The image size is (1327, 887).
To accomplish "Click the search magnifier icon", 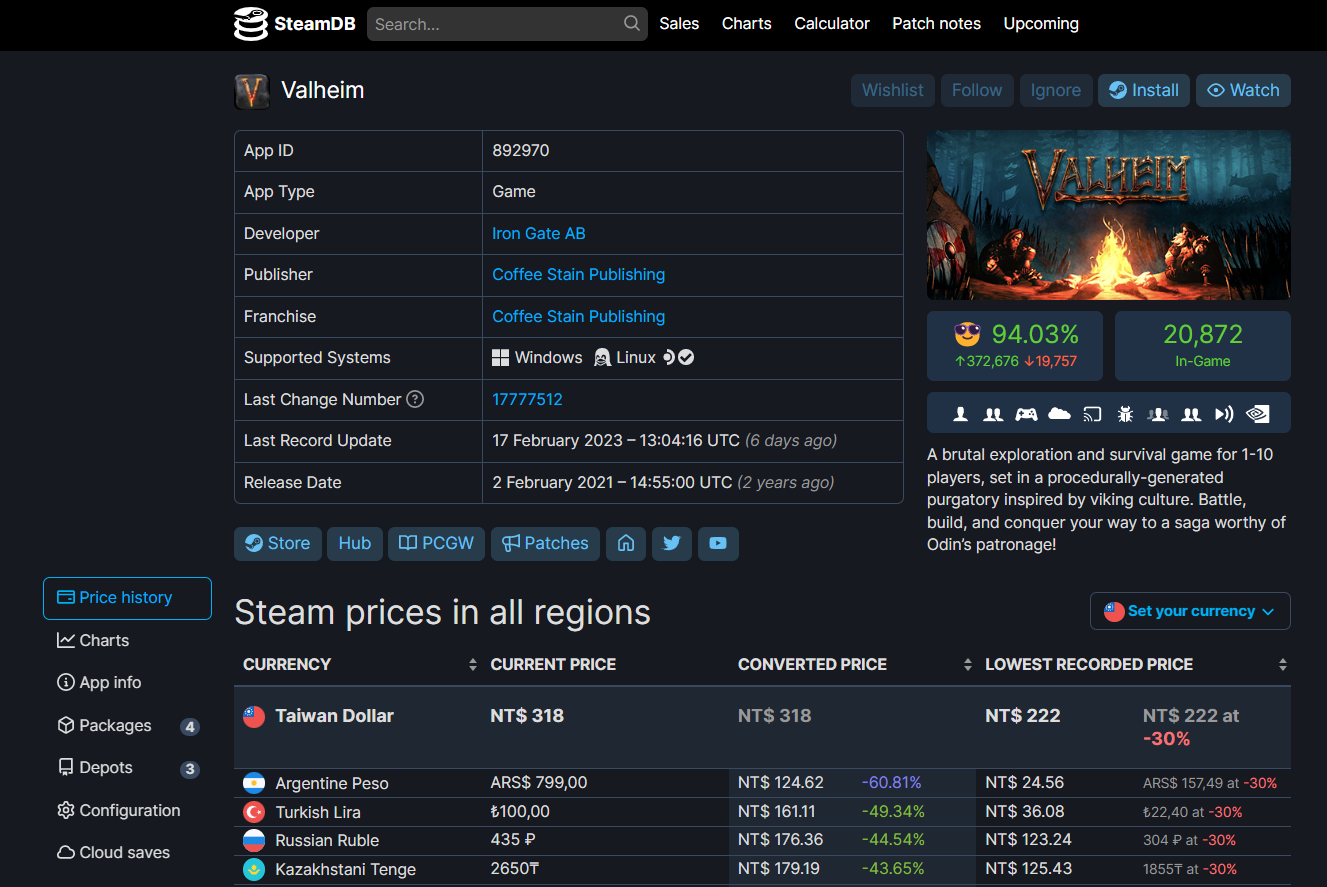I will (x=632, y=24).
